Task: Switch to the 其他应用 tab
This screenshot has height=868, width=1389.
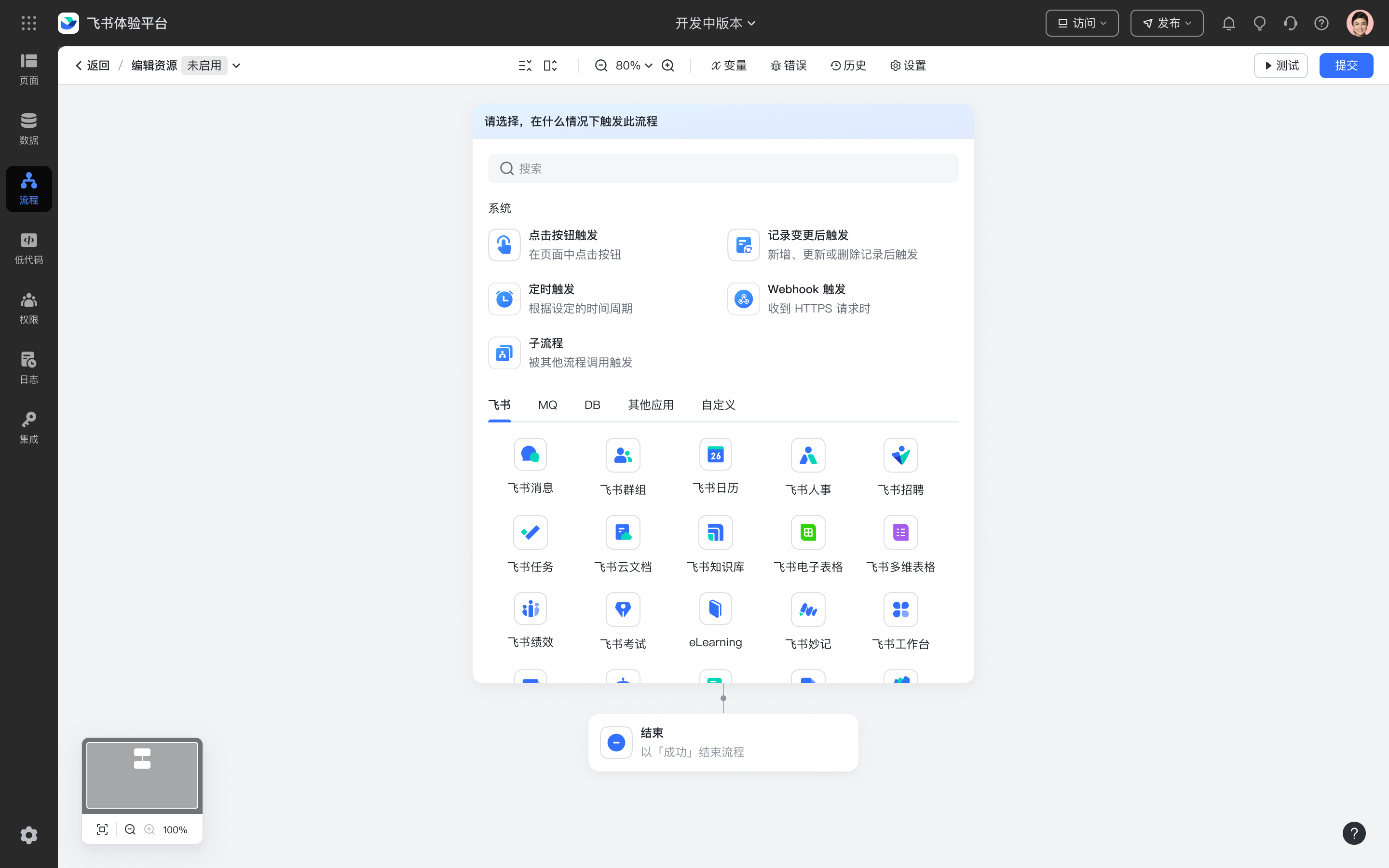Action: pyautogui.click(x=651, y=405)
